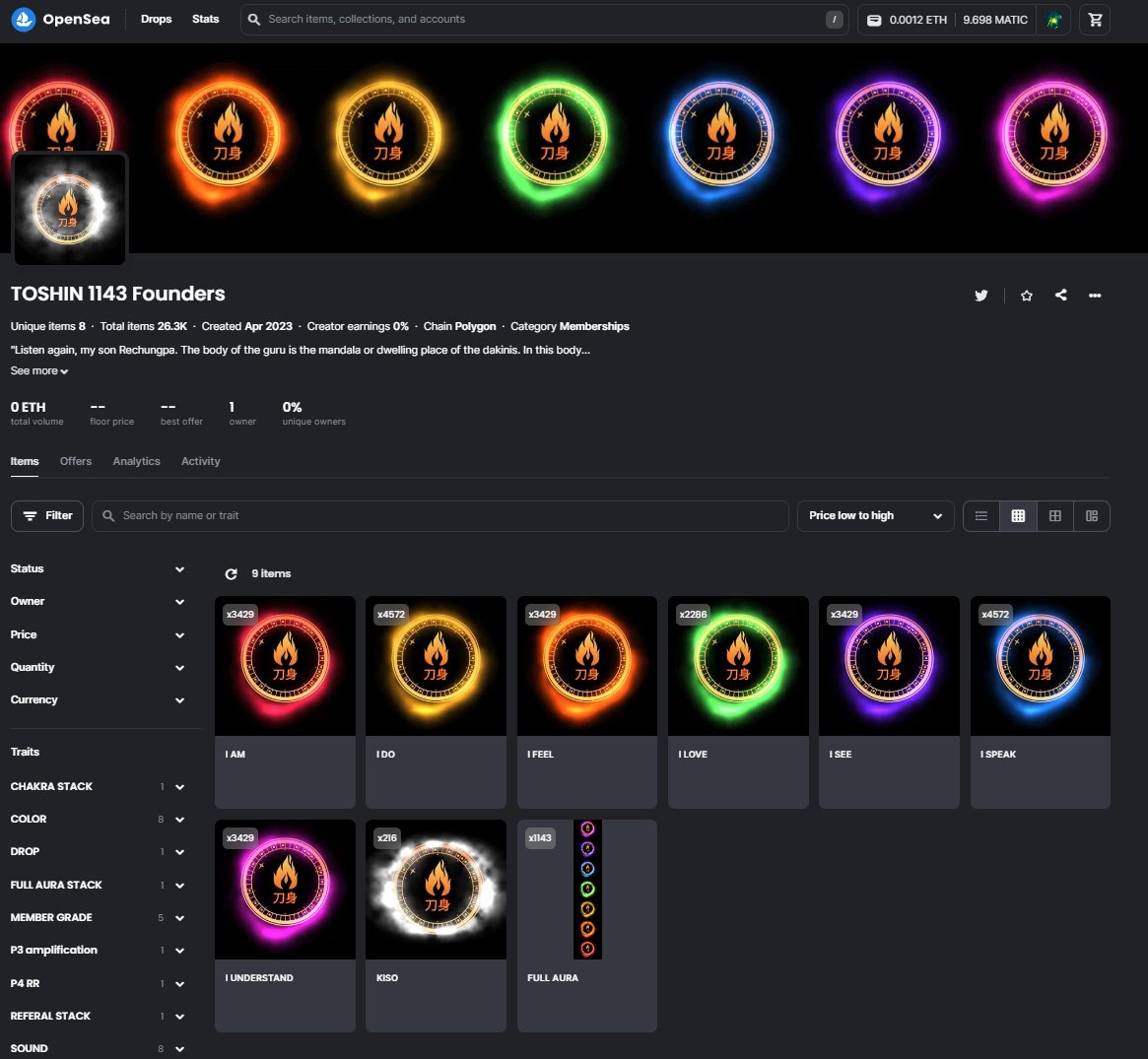The height and width of the screenshot is (1059, 1148).
Task: Click the top search bar magnifier icon
Action: (254, 19)
